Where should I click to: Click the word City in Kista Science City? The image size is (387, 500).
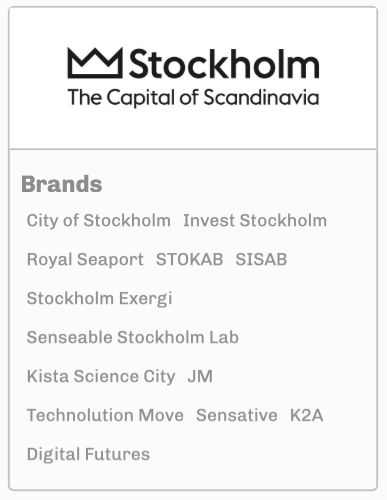(x=159, y=377)
